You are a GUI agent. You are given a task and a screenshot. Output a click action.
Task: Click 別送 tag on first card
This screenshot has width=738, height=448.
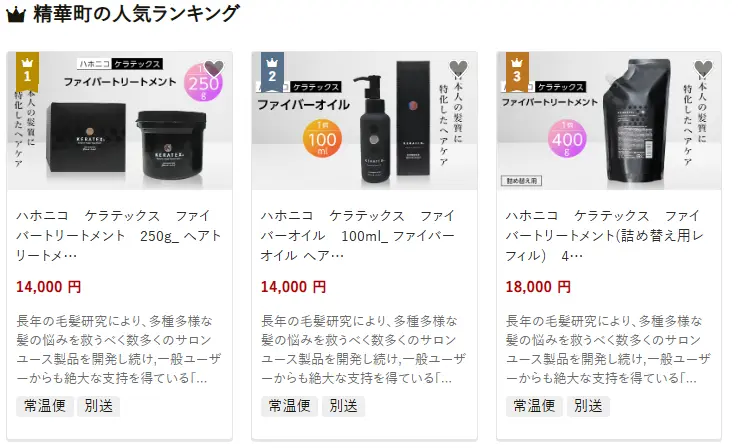tap(99, 406)
